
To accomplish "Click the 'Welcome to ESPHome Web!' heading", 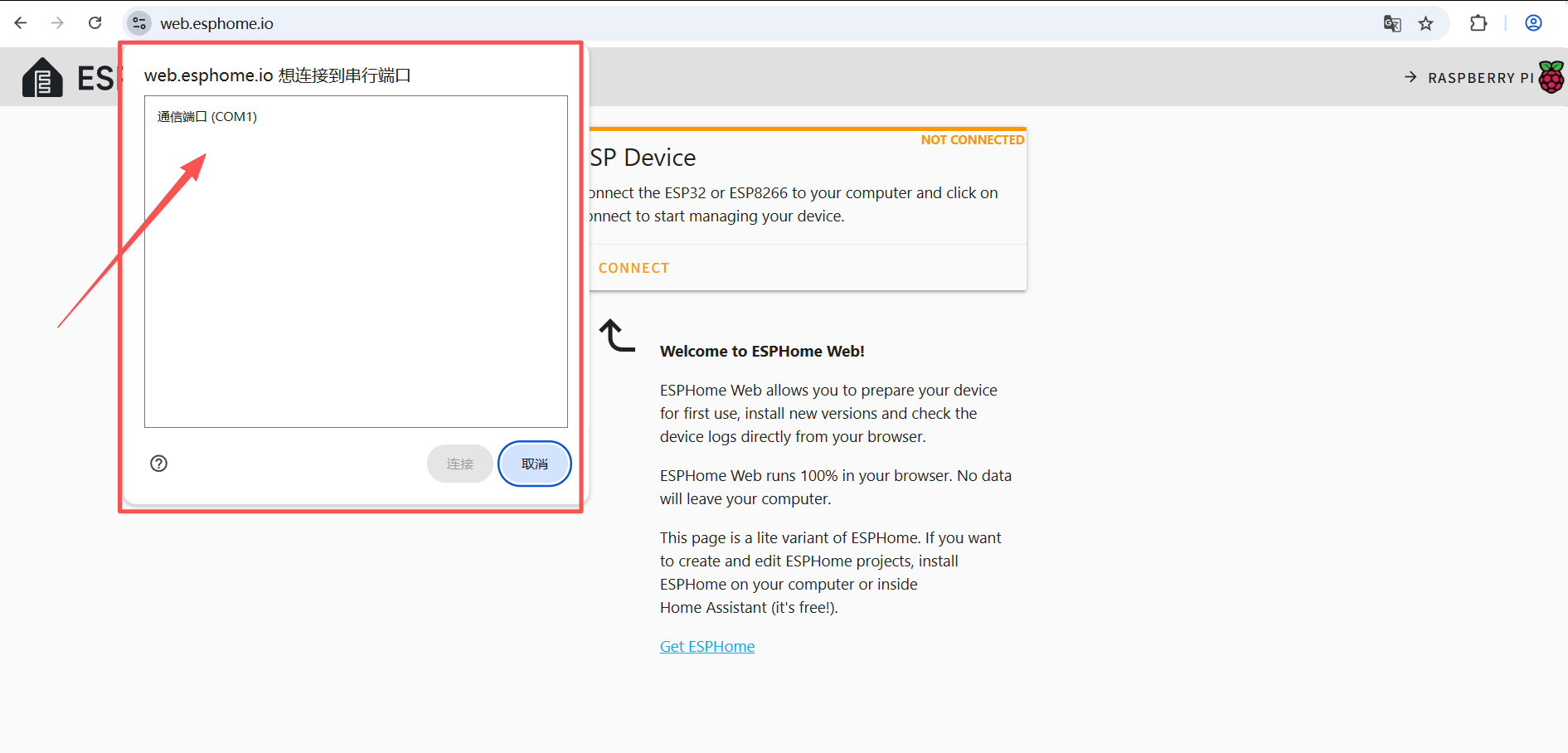I will [x=762, y=352].
